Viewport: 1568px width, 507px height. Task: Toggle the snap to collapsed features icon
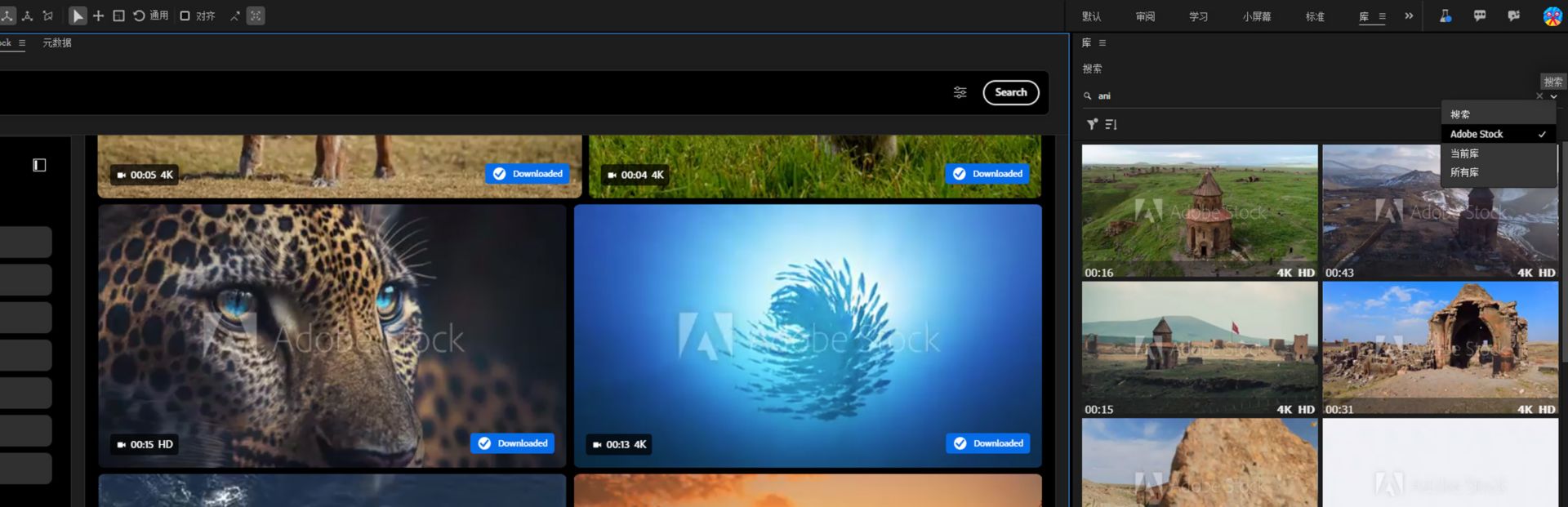256,16
